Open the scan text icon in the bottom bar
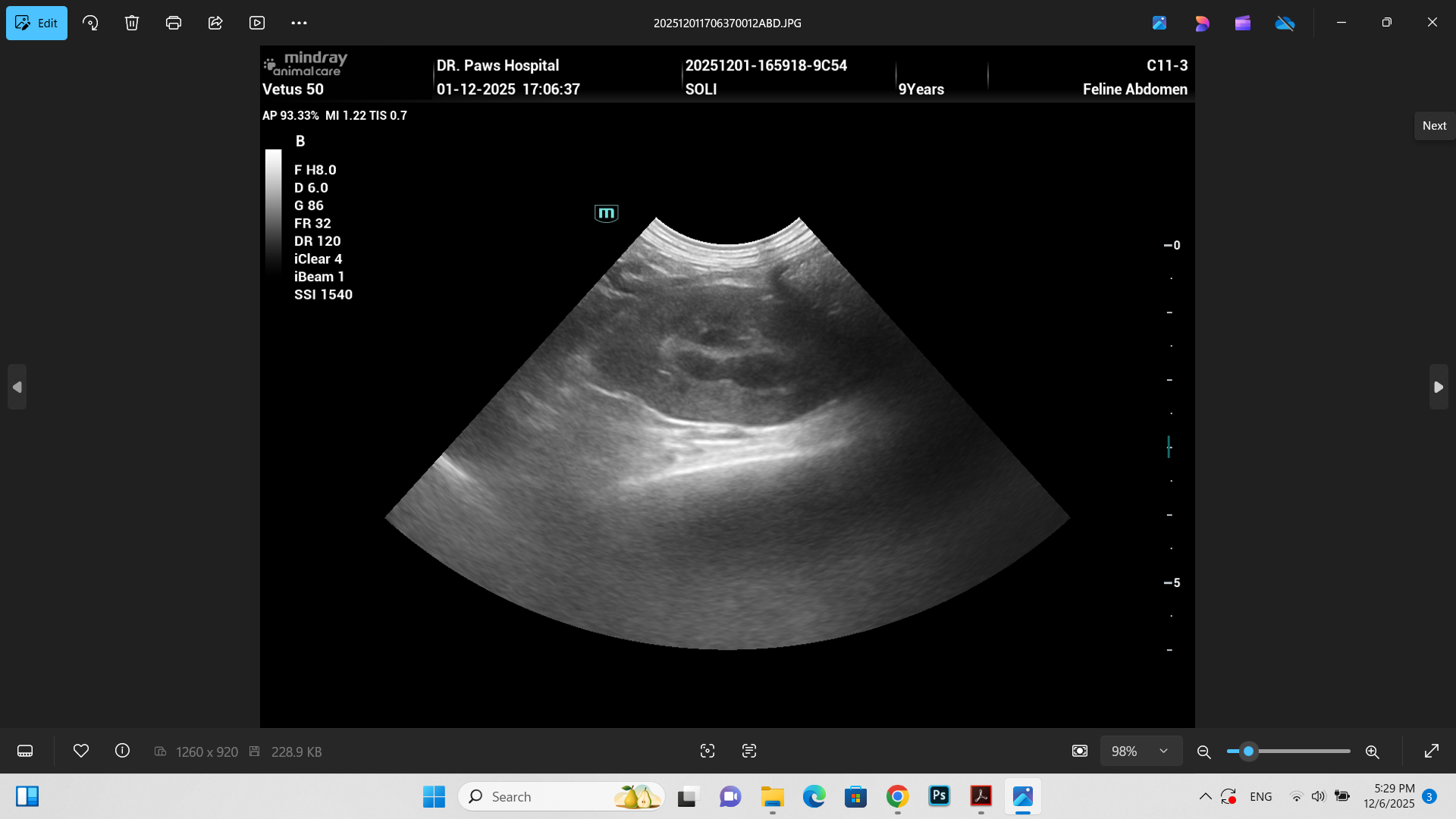This screenshot has height=819, width=1456. pyautogui.click(x=749, y=751)
